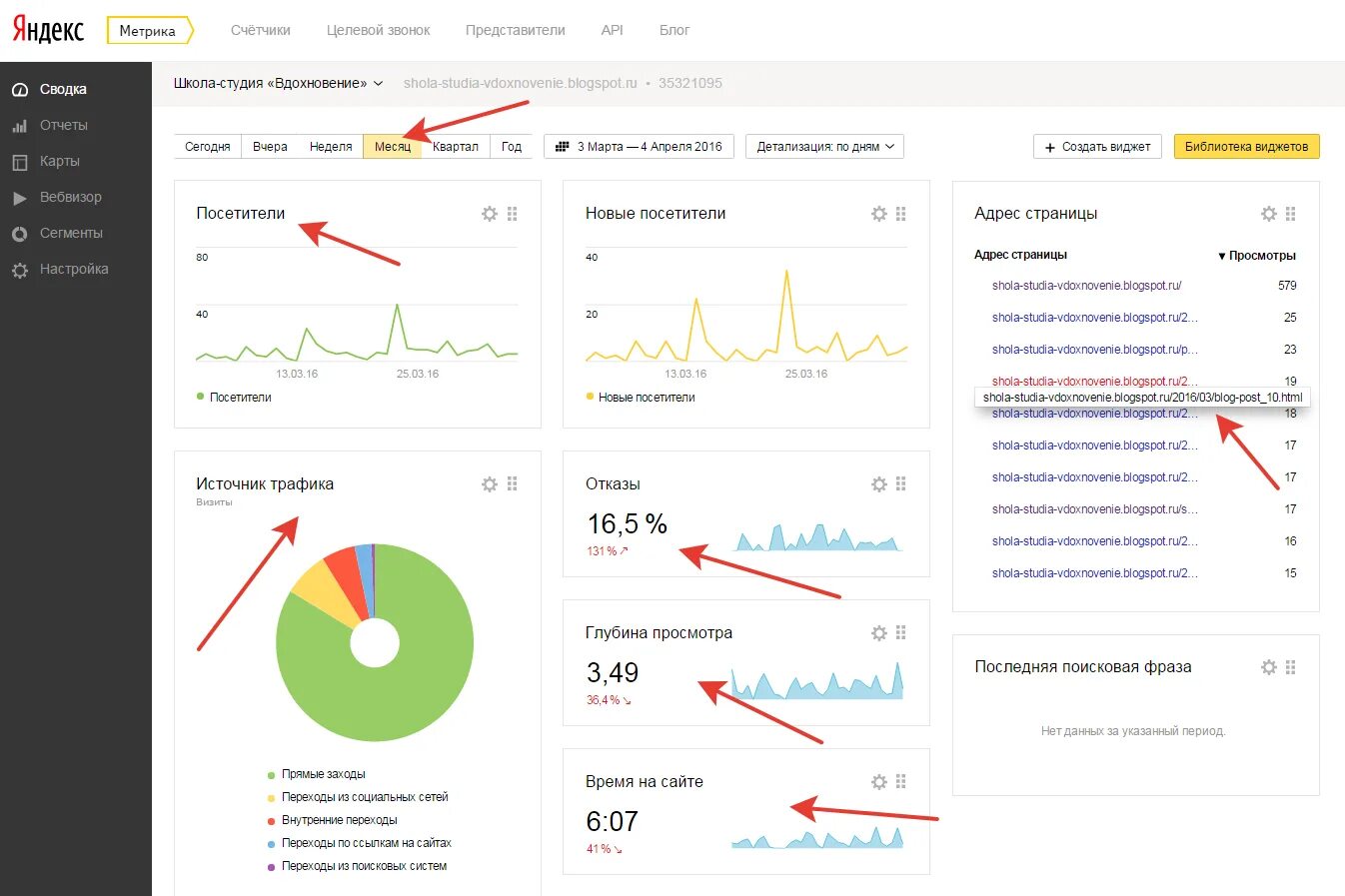The image size is (1345, 896).
Task: Open settings gear of Глубина просмотра widget
Action: [879, 633]
